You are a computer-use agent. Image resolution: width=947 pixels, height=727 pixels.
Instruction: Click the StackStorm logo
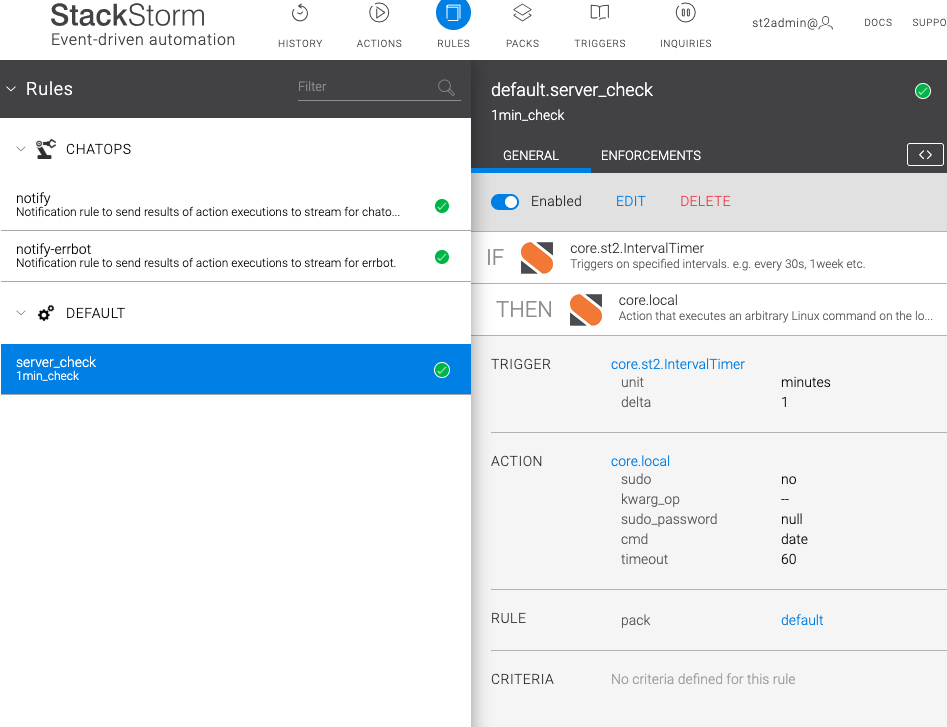[x=143, y=24]
